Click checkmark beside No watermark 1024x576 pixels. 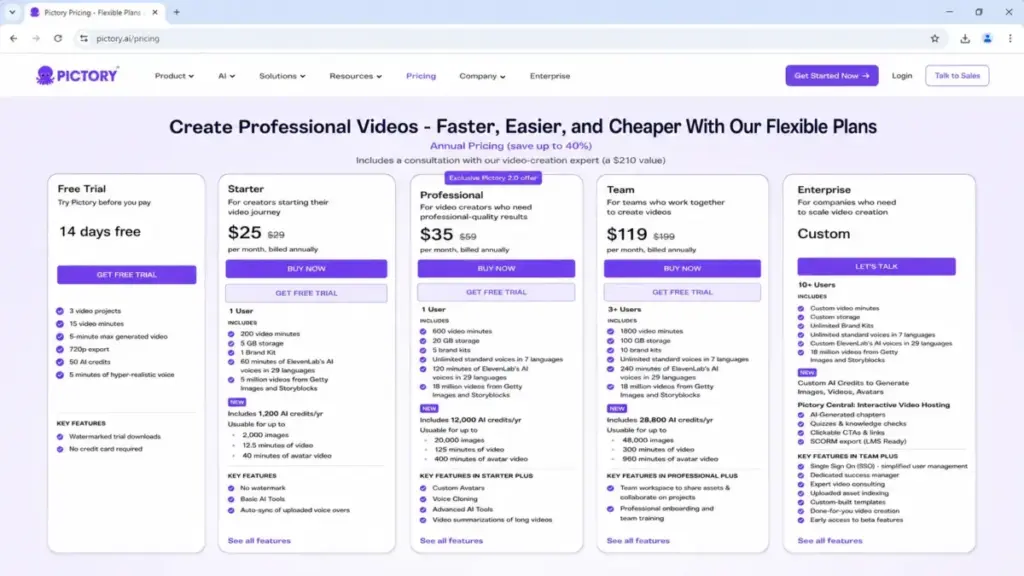pos(231,488)
